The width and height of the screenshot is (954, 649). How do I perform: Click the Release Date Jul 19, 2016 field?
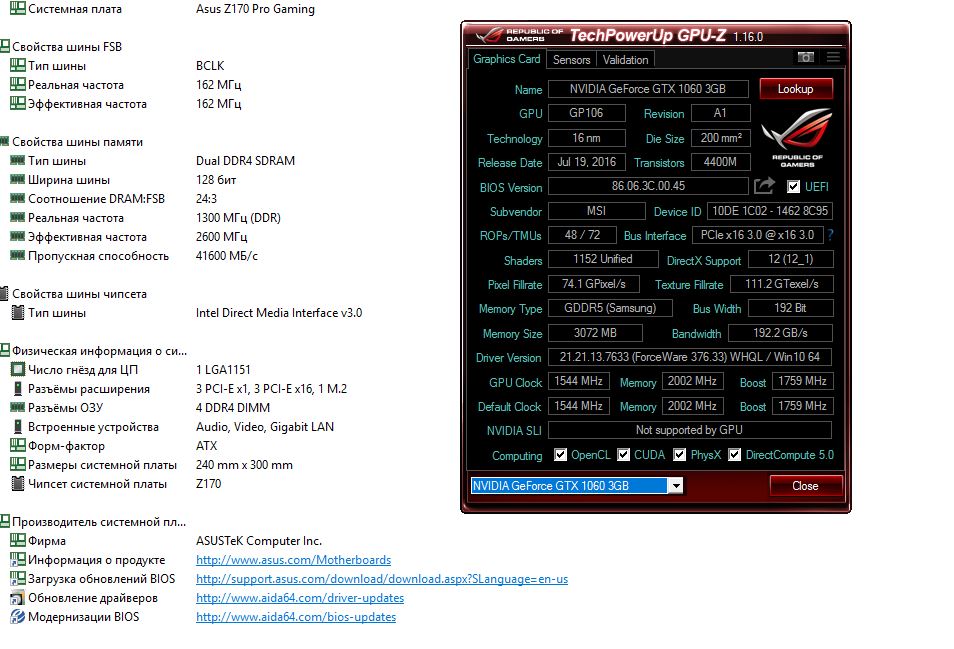point(587,162)
